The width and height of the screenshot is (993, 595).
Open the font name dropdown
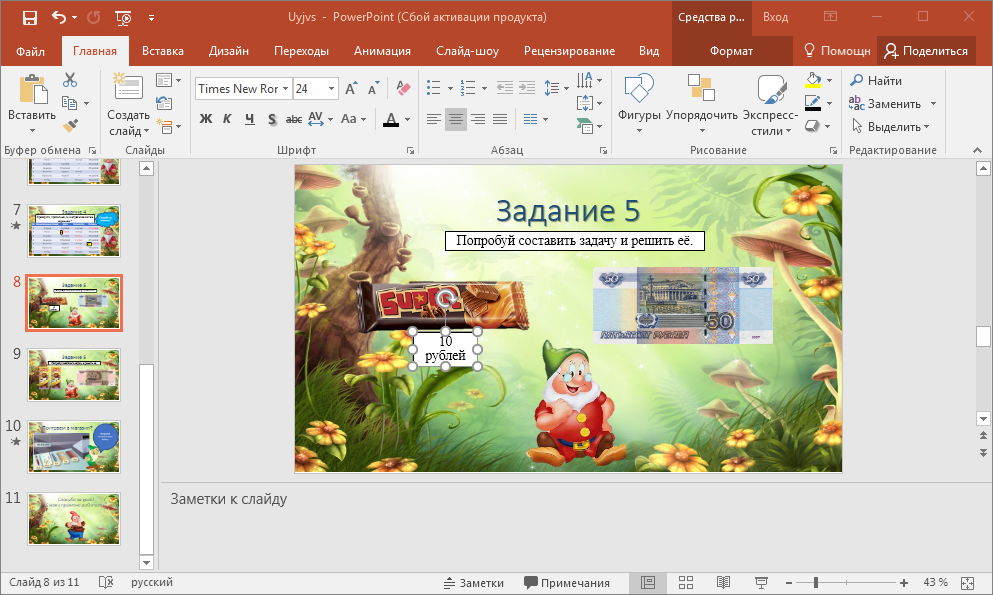[x=286, y=89]
